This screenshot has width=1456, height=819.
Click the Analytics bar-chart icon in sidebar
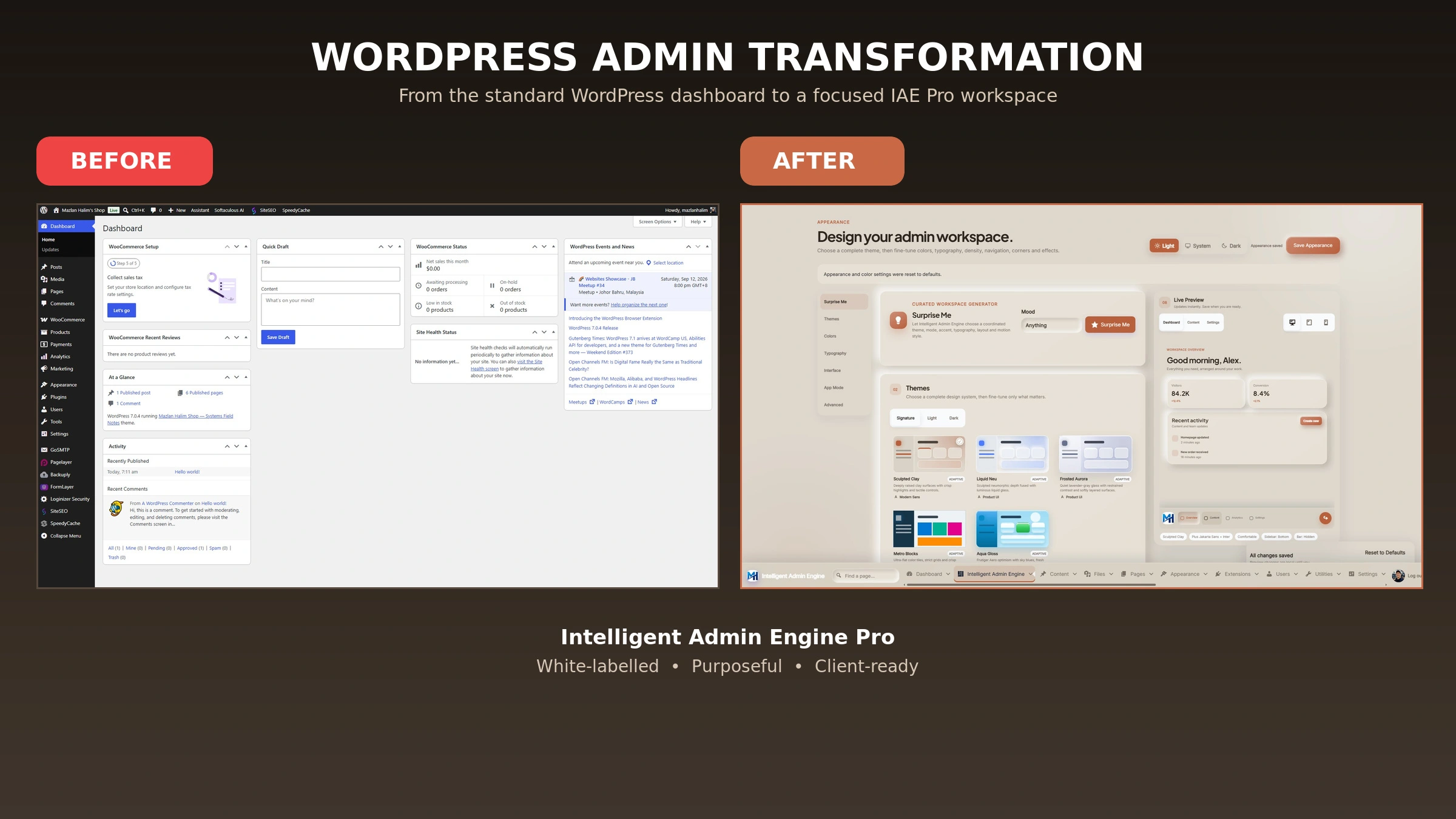pyautogui.click(x=44, y=357)
